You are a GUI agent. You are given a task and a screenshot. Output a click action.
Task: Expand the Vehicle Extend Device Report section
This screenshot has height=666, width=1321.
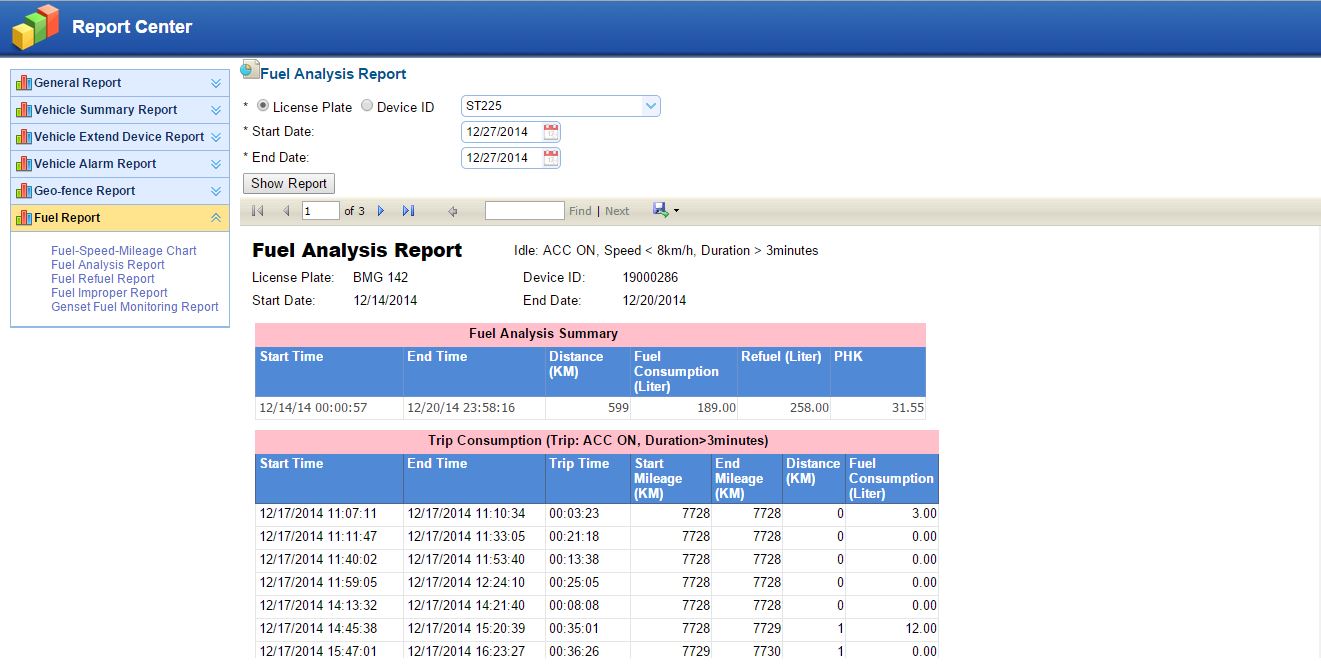[216, 137]
